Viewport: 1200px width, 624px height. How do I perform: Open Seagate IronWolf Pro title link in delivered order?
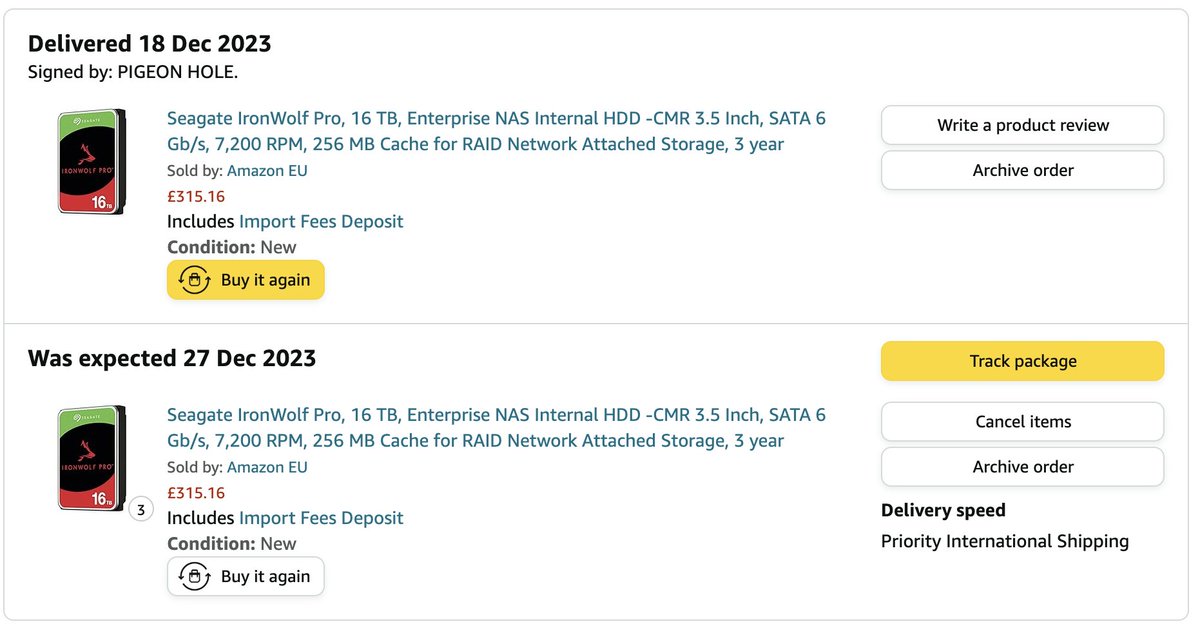[496, 131]
